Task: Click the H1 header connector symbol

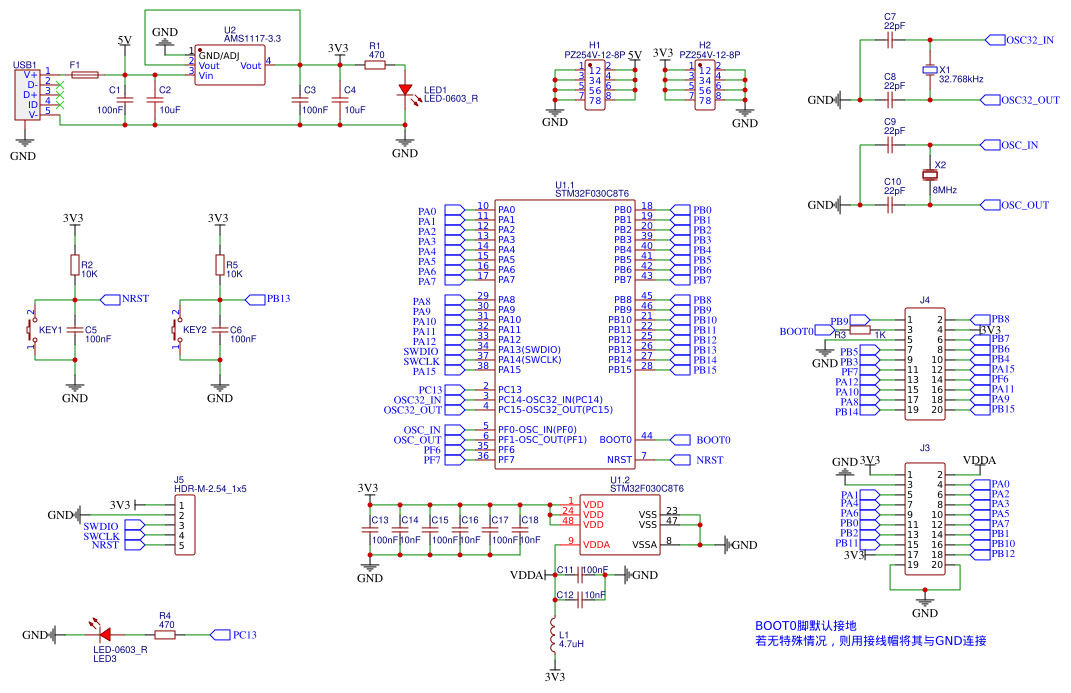Action: 595,85
